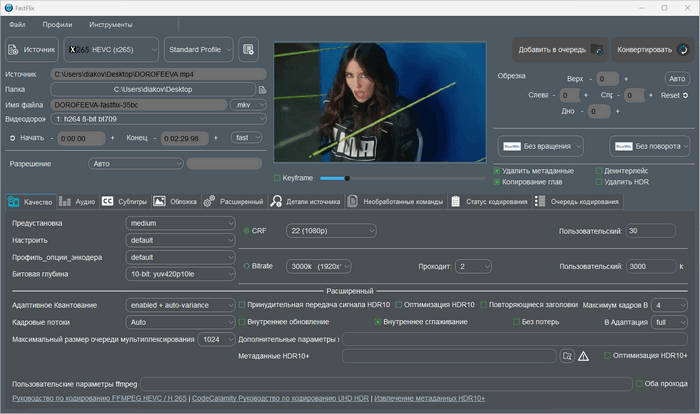Switch to the Расширенный tab
This screenshot has height=414, width=700.
pyautogui.click(x=234, y=202)
